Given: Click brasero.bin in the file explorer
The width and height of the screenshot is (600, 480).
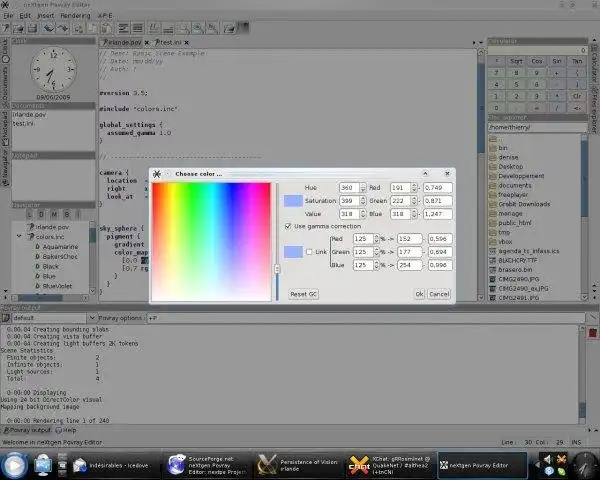Looking at the screenshot, I should pyautogui.click(x=515, y=270).
